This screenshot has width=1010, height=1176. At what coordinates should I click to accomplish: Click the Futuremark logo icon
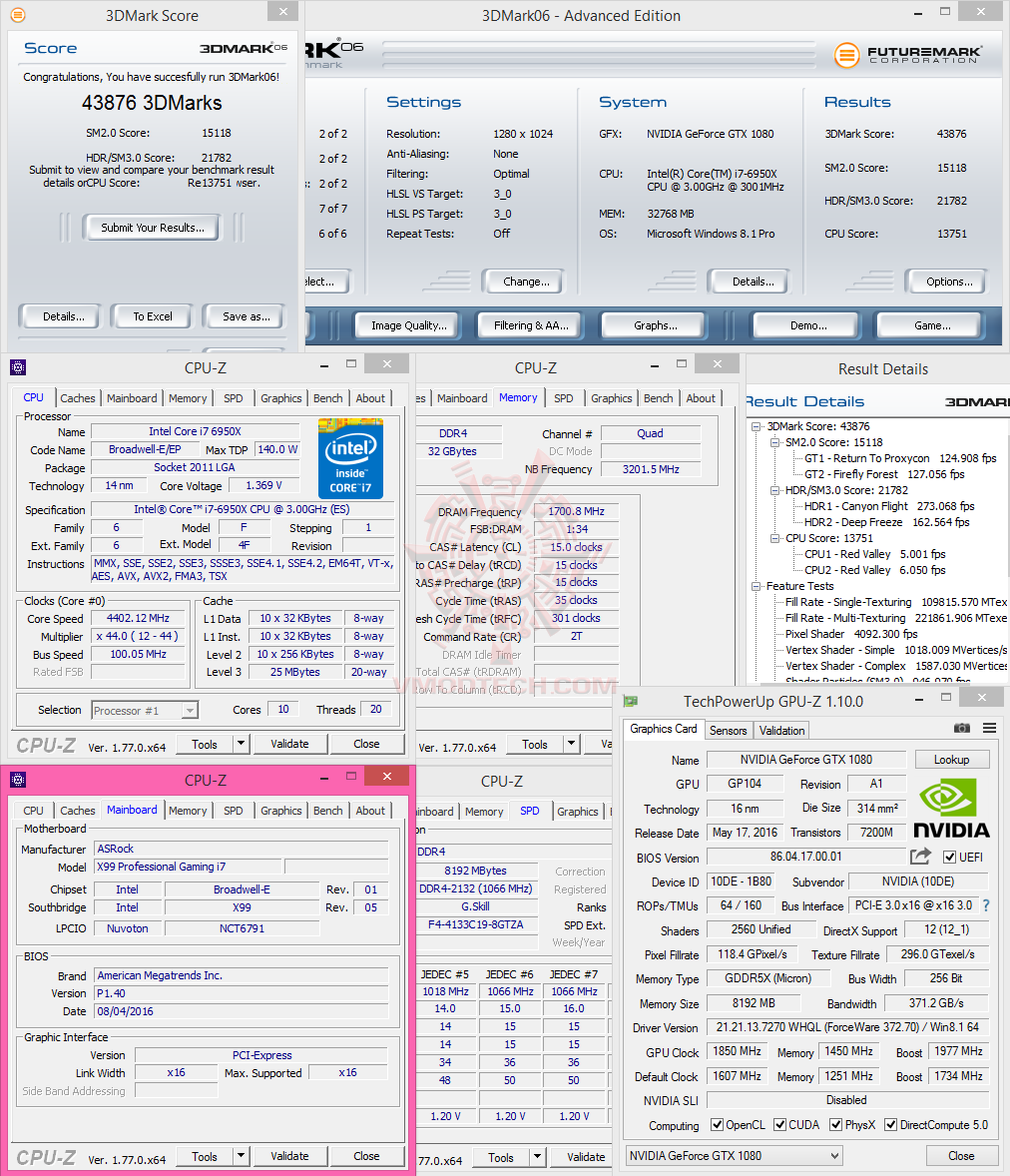(846, 56)
